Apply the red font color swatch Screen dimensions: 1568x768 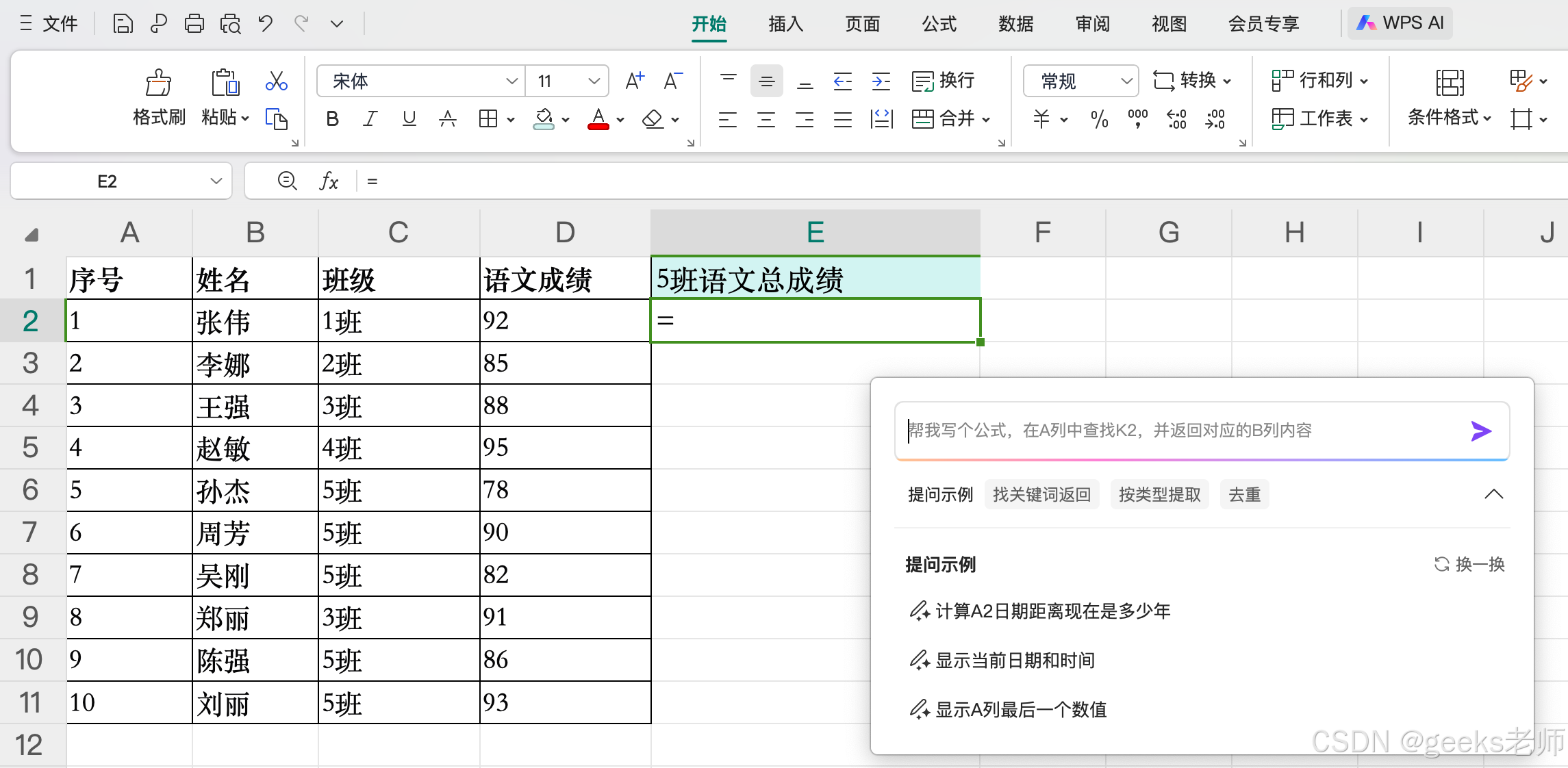click(x=598, y=119)
